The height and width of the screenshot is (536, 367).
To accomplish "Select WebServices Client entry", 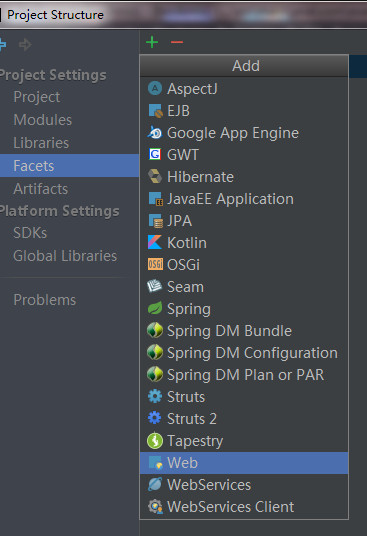I will [244, 507].
